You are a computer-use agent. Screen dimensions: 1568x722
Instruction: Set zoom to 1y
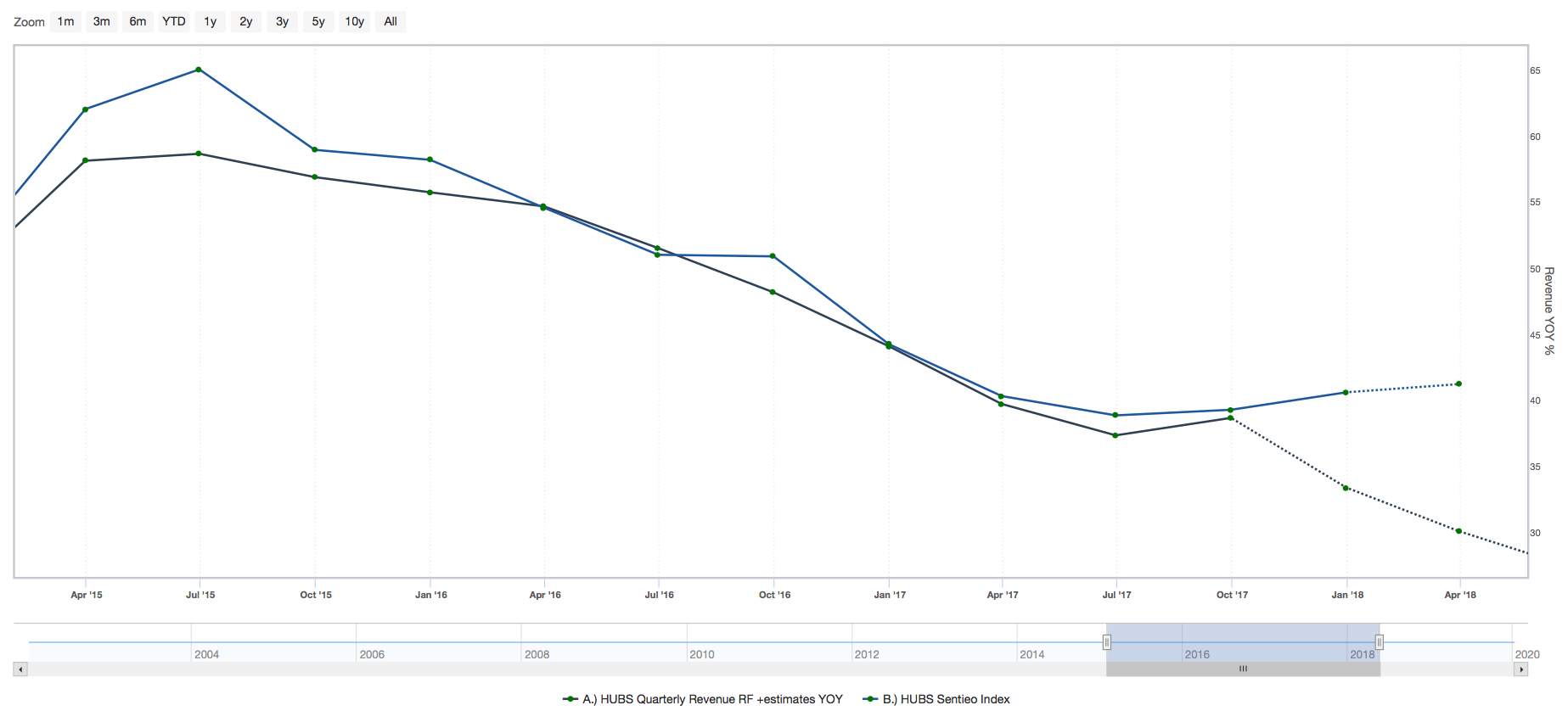pos(211,21)
